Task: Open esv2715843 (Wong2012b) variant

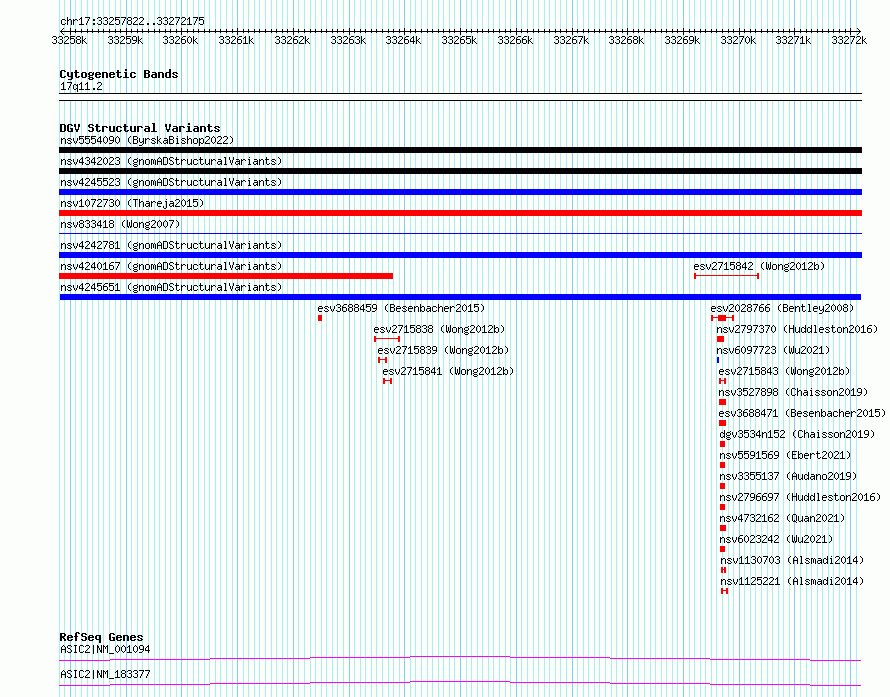Action: (x=784, y=371)
